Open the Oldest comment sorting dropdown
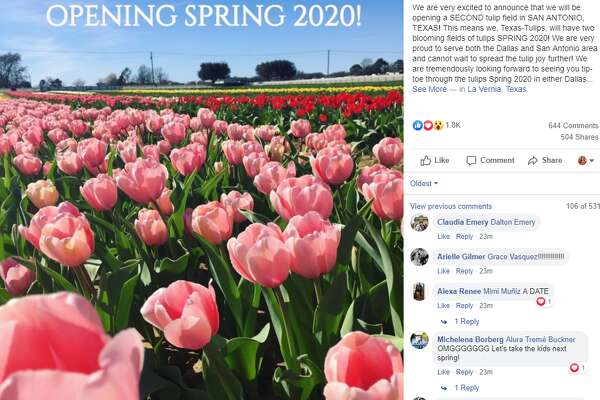 pos(424,183)
